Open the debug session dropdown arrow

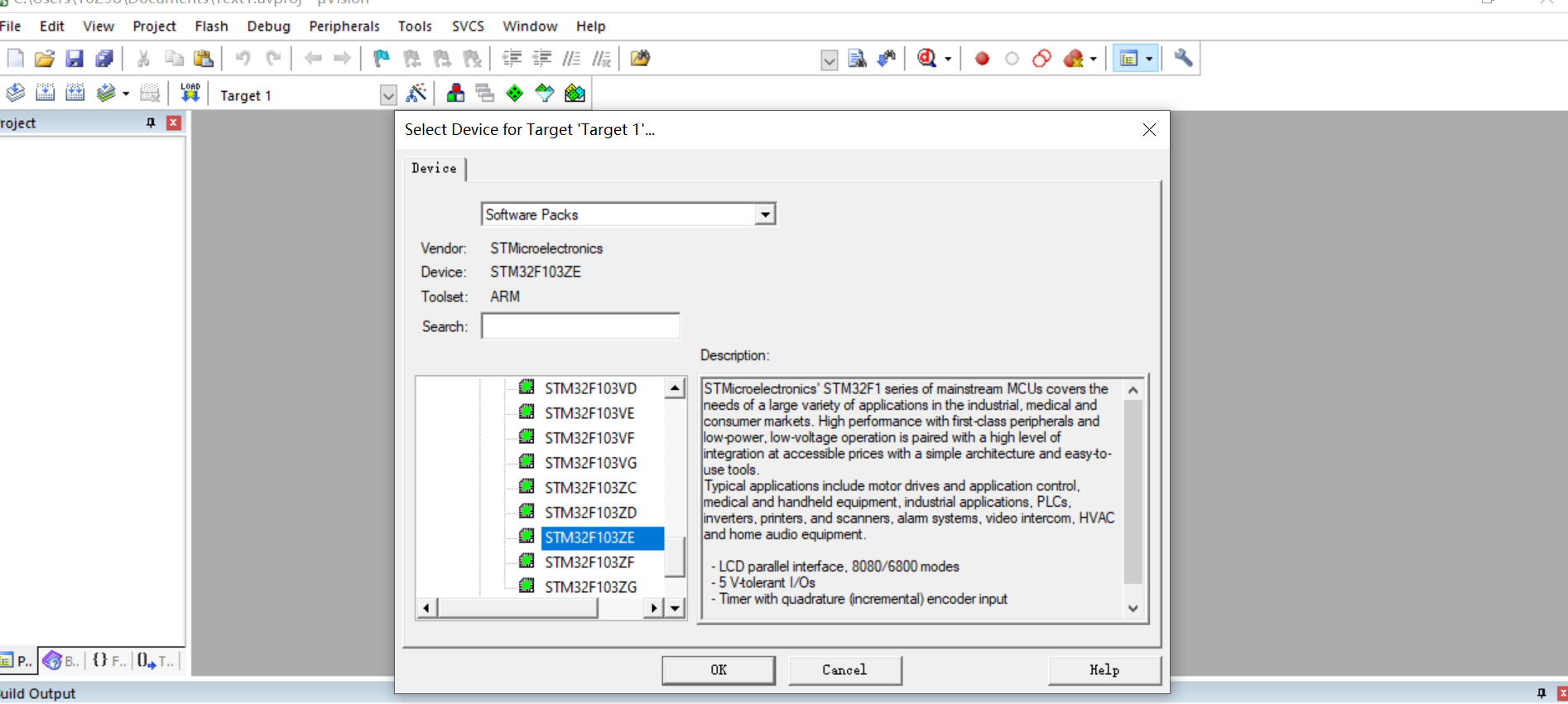tap(948, 59)
